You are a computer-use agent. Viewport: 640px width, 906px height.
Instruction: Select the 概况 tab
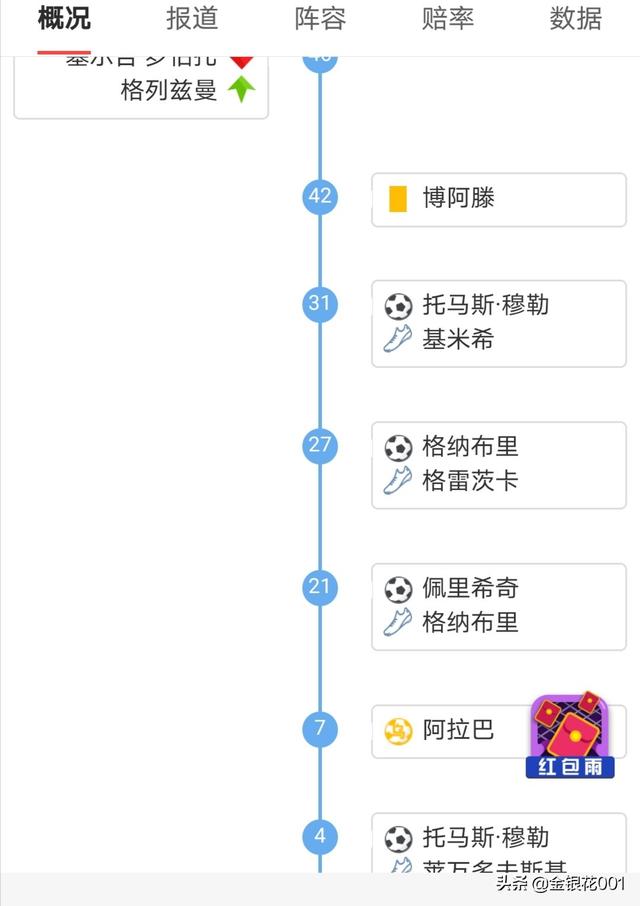pyautogui.click(x=64, y=18)
